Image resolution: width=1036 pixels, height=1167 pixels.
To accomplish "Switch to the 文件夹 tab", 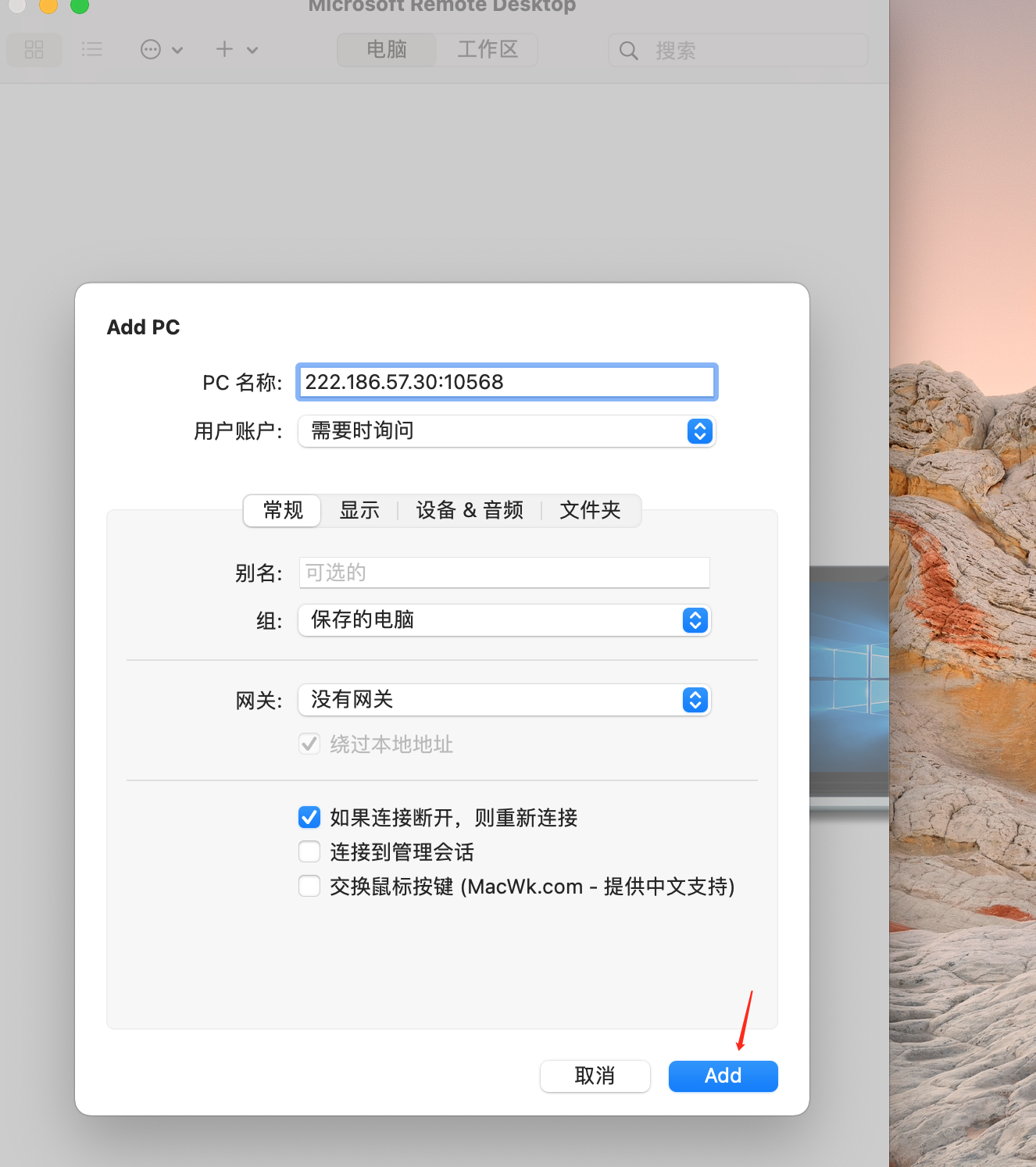I will tap(589, 510).
